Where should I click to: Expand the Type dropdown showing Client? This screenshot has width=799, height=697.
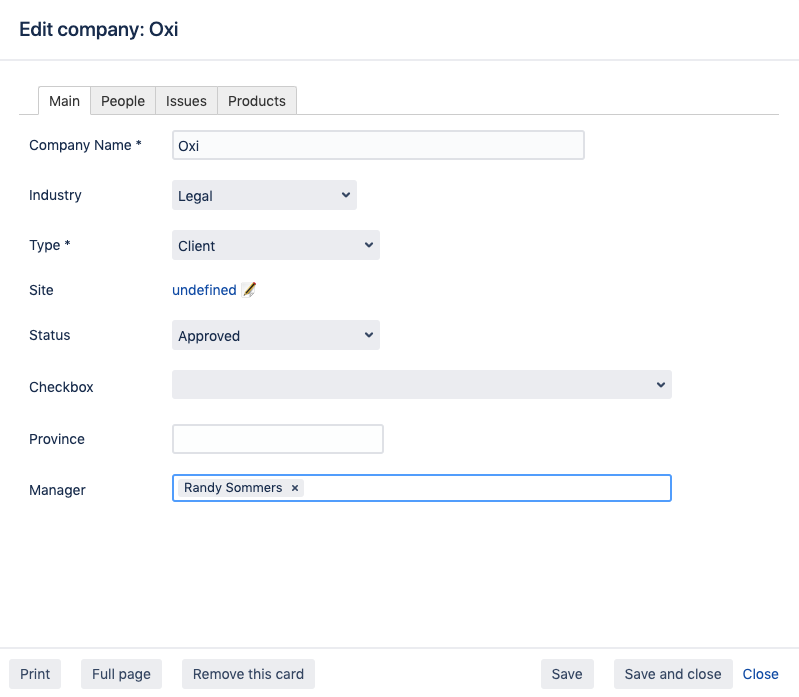coord(275,245)
